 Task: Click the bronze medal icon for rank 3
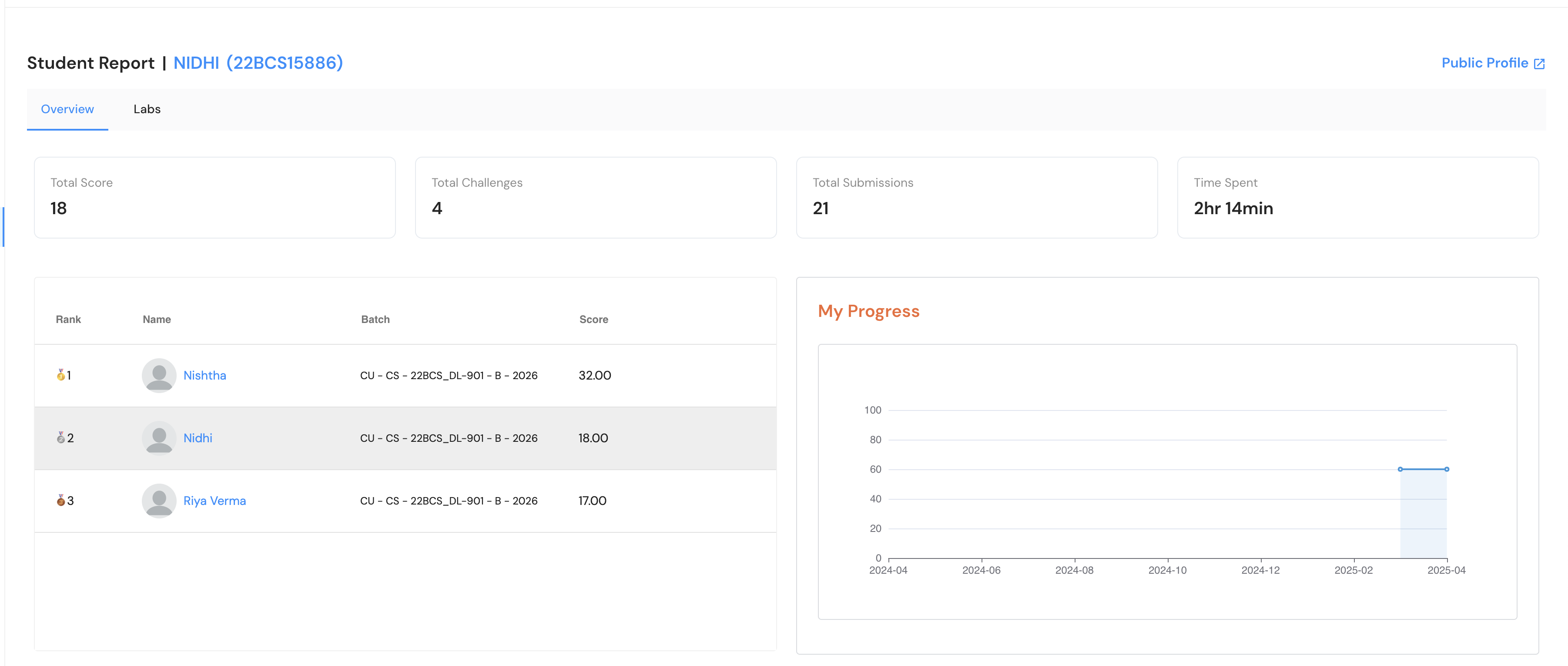61,501
